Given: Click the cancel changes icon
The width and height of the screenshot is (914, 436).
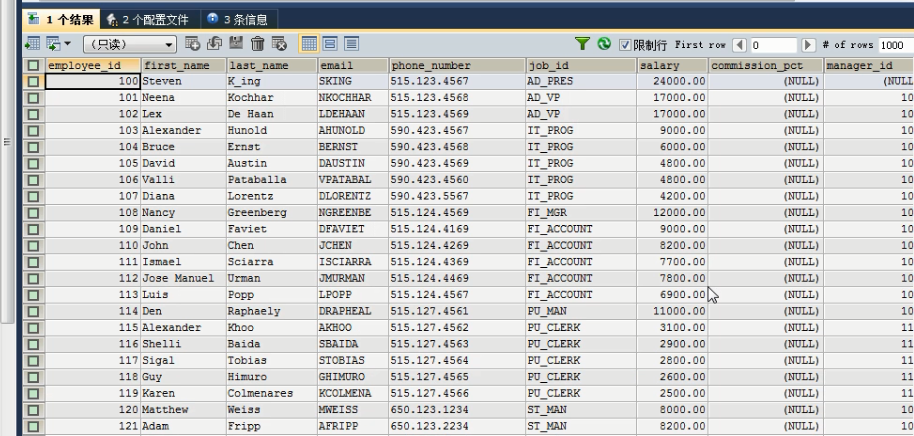Looking at the screenshot, I should pos(279,44).
